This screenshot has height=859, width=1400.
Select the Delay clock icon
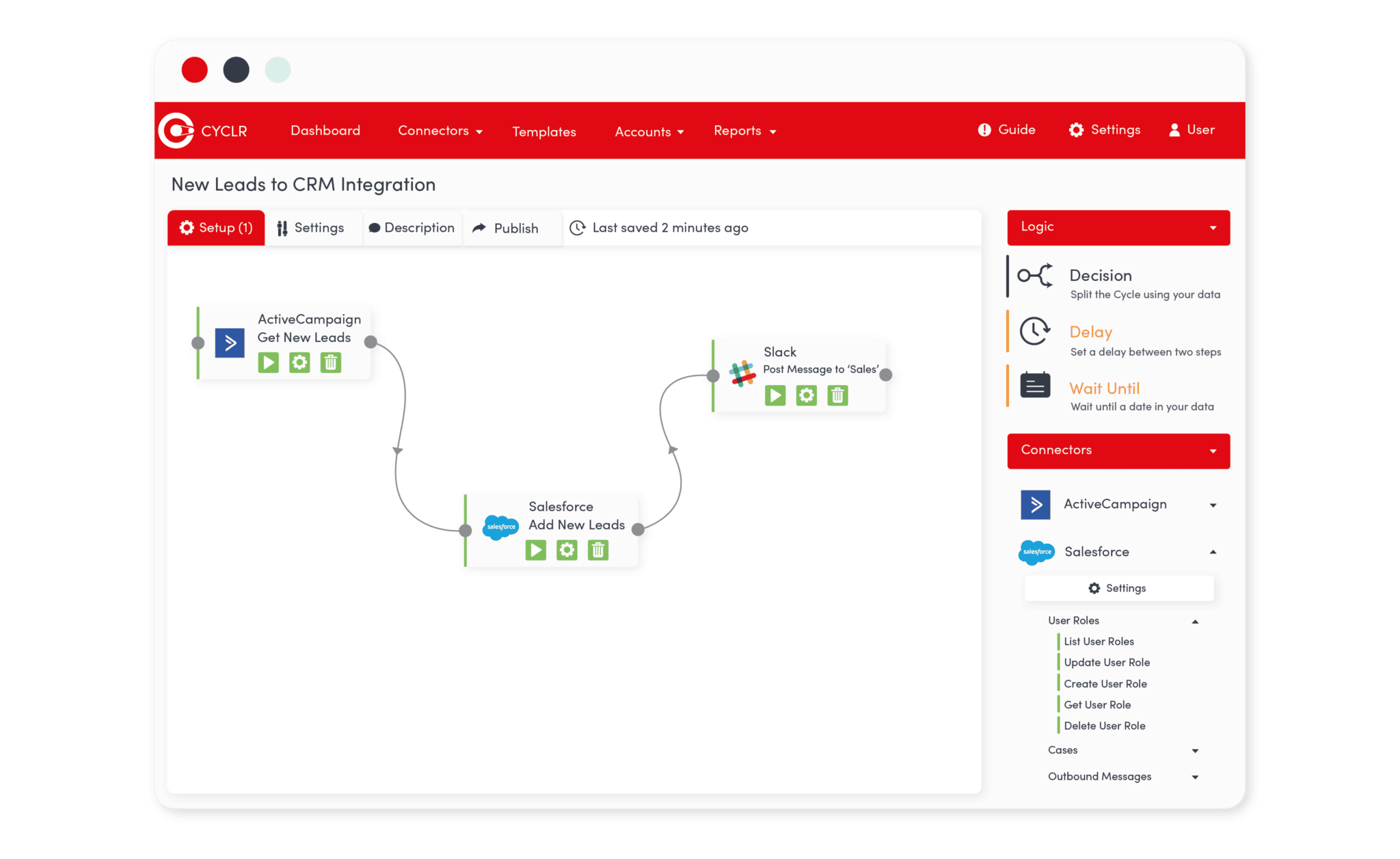[1035, 332]
